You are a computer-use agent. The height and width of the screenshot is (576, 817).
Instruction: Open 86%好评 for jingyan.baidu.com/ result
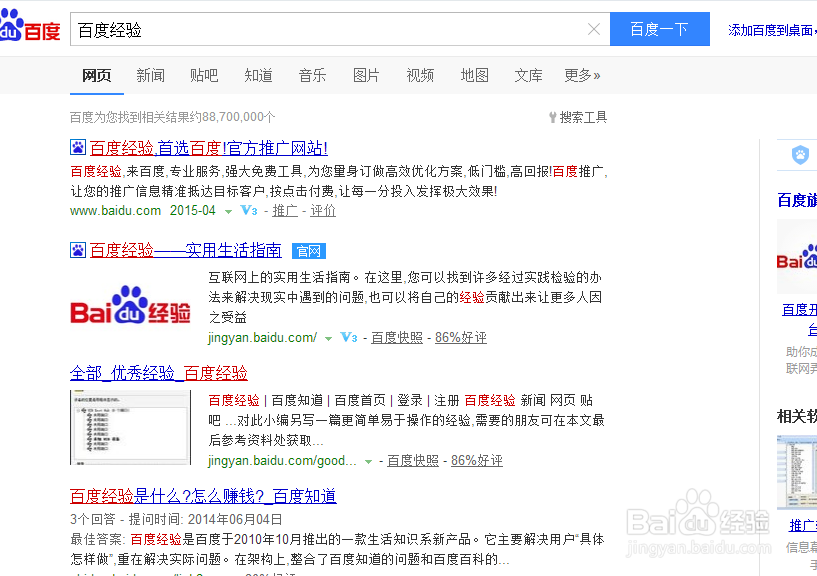coord(461,338)
